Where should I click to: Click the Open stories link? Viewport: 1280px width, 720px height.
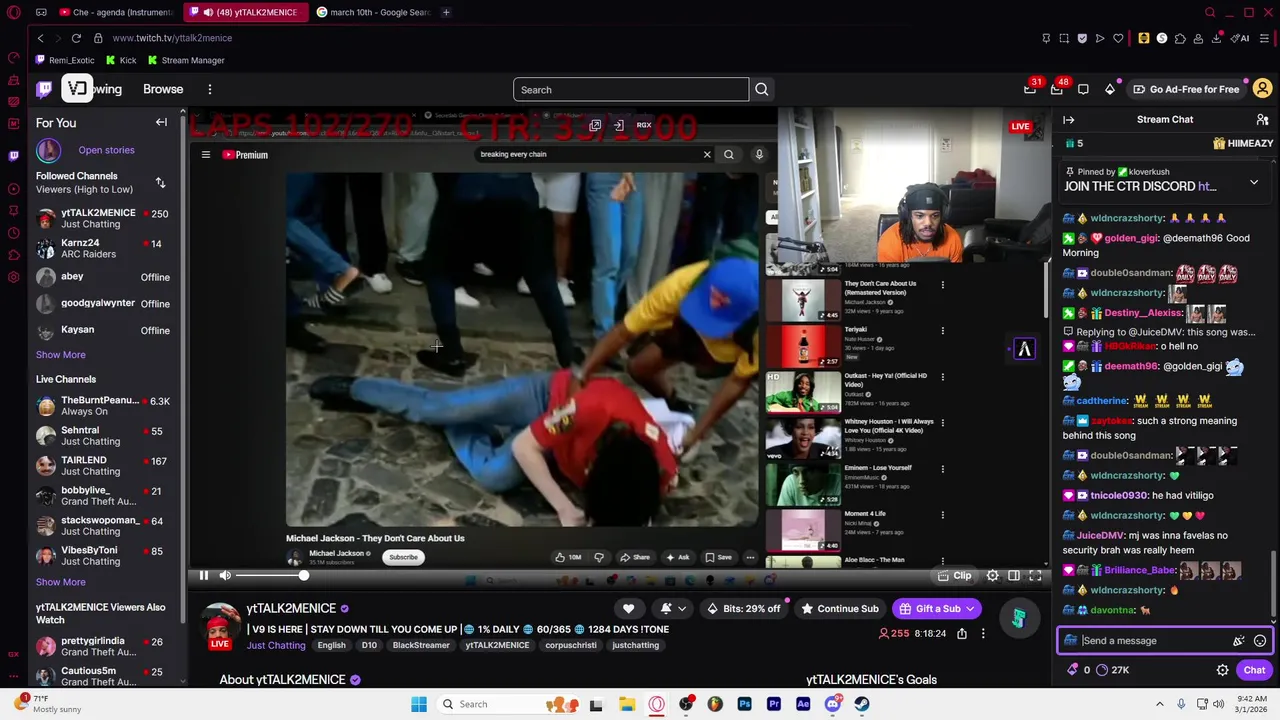coord(106,150)
